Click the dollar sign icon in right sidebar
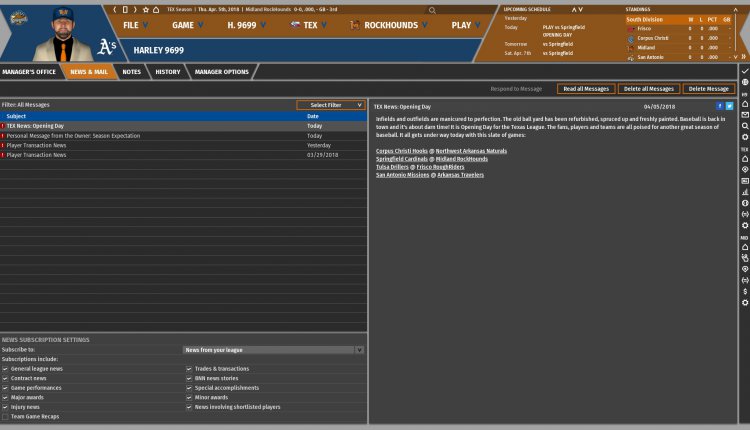 pos(744,291)
